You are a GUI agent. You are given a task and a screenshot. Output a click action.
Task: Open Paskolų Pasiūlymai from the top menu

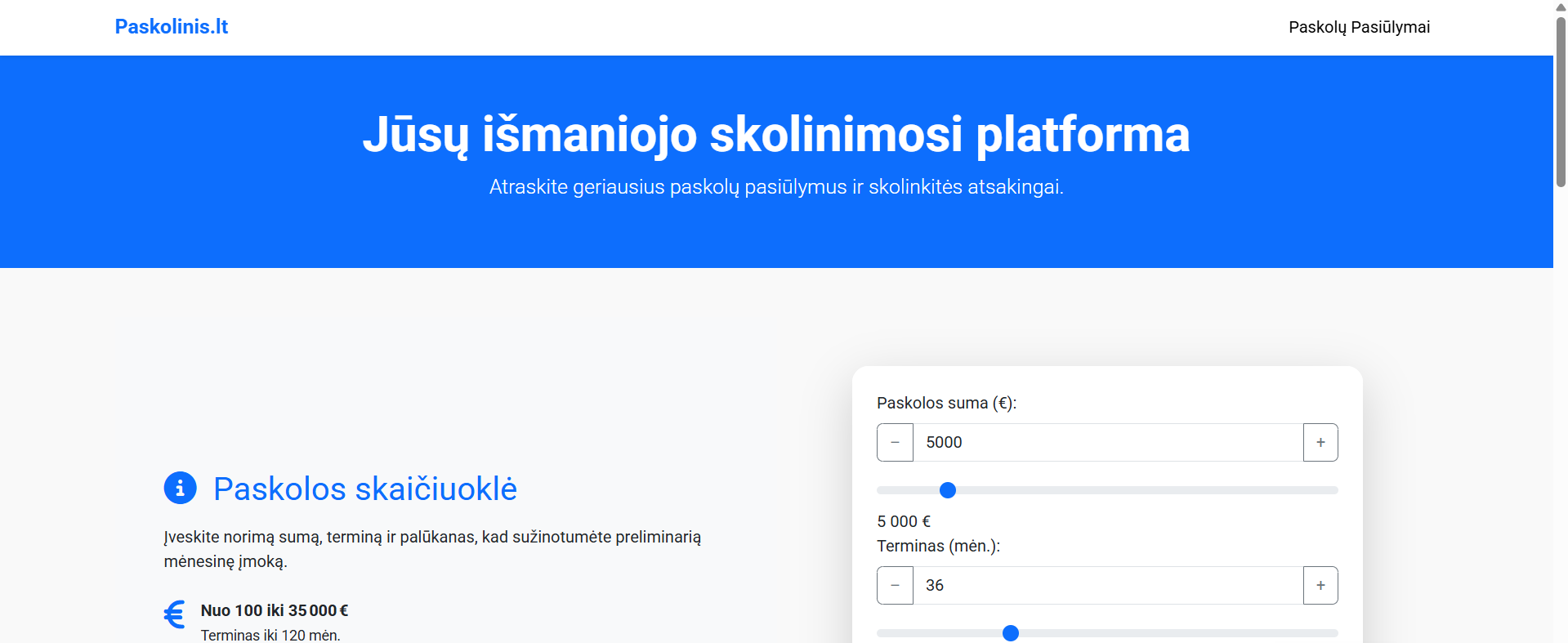pos(1359,27)
